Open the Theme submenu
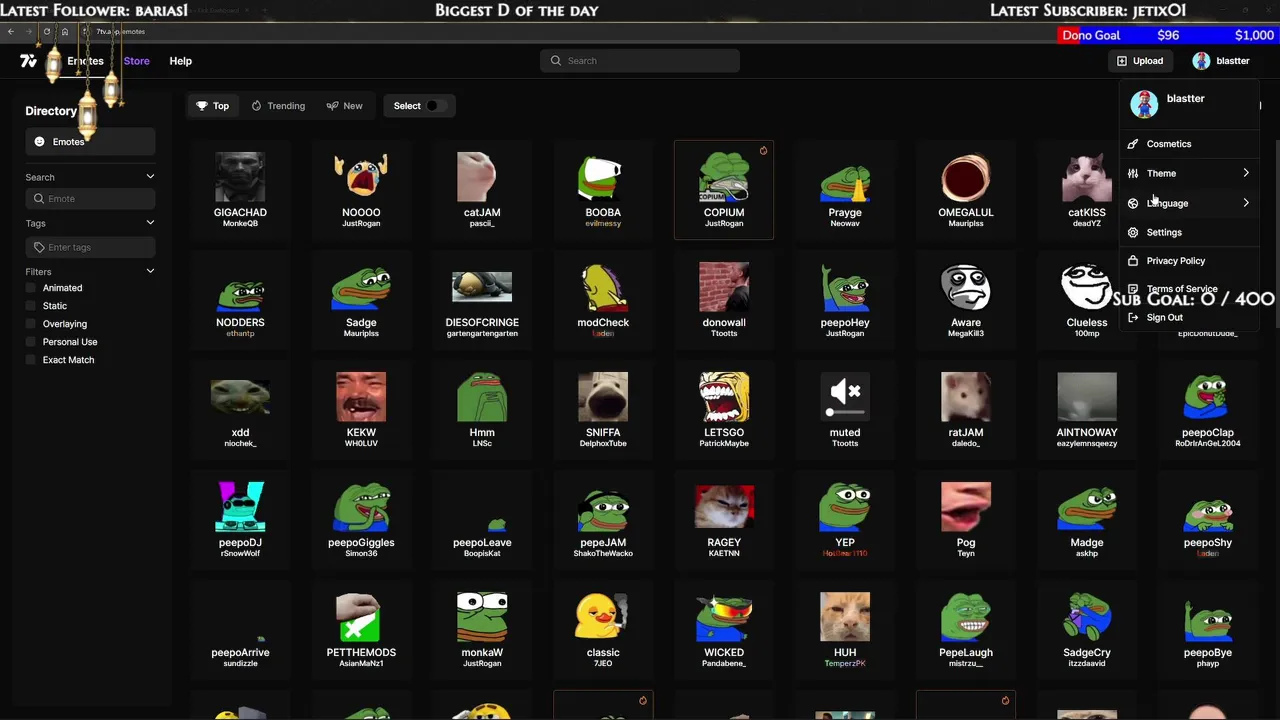1280x720 pixels. click(x=1189, y=173)
